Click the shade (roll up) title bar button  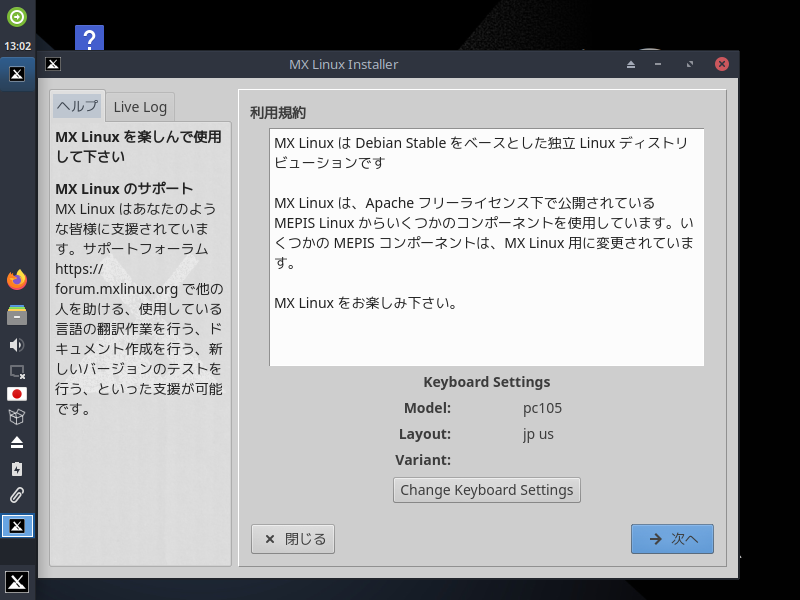(631, 64)
